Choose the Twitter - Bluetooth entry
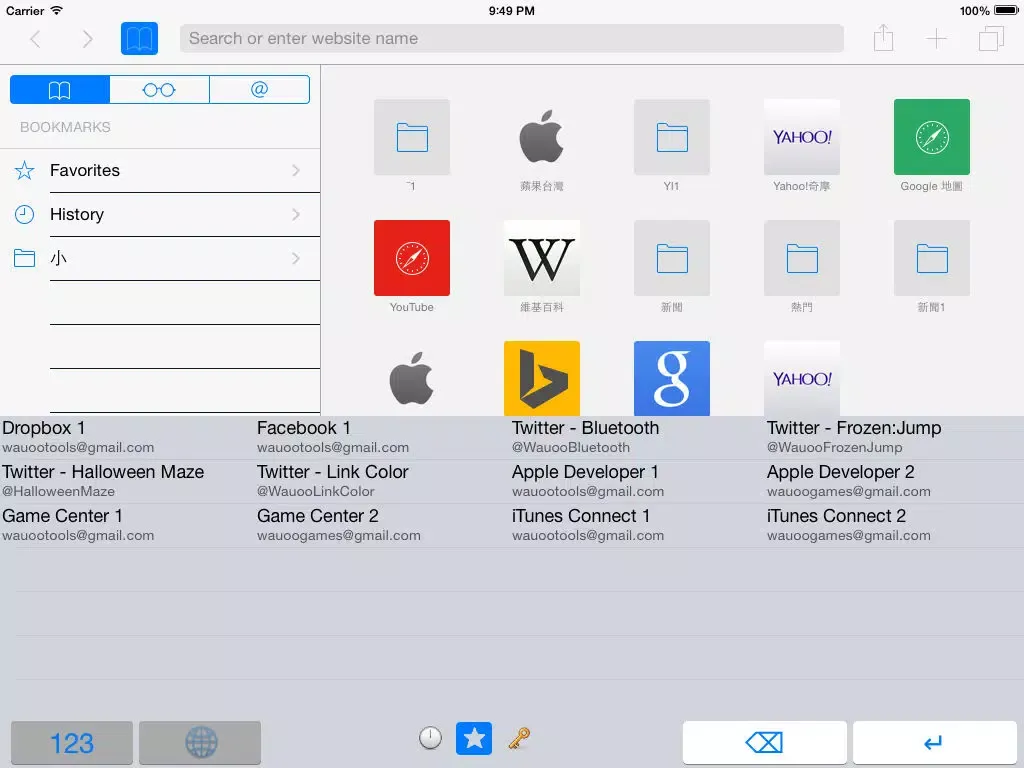This screenshot has width=1024, height=768. (x=637, y=438)
